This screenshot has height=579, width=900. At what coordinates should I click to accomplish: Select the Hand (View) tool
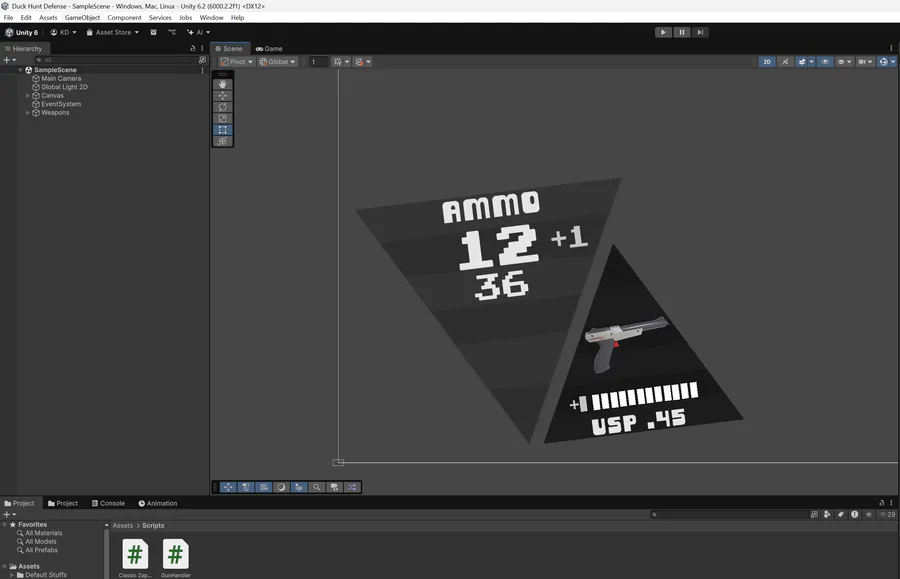pos(223,84)
